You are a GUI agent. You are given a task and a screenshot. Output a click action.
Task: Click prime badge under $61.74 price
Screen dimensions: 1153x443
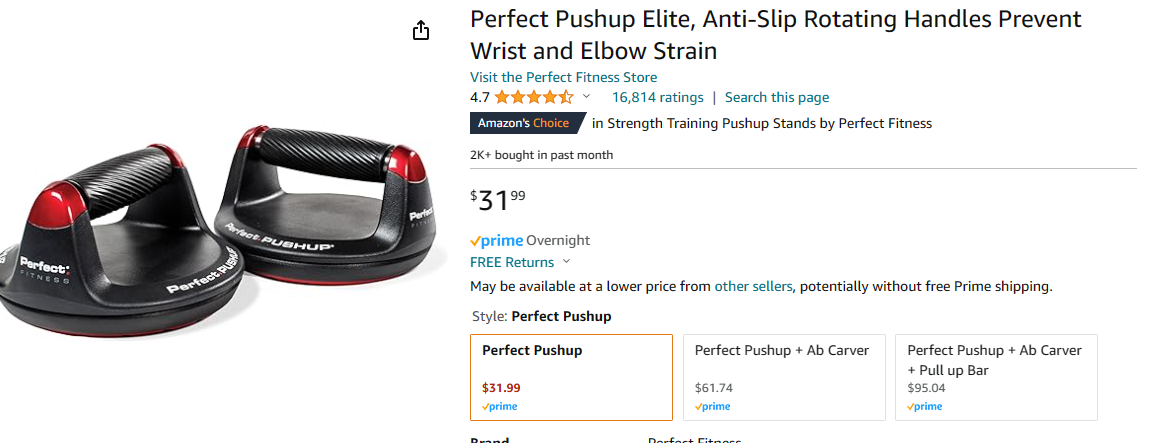pyautogui.click(x=713, y=407)
